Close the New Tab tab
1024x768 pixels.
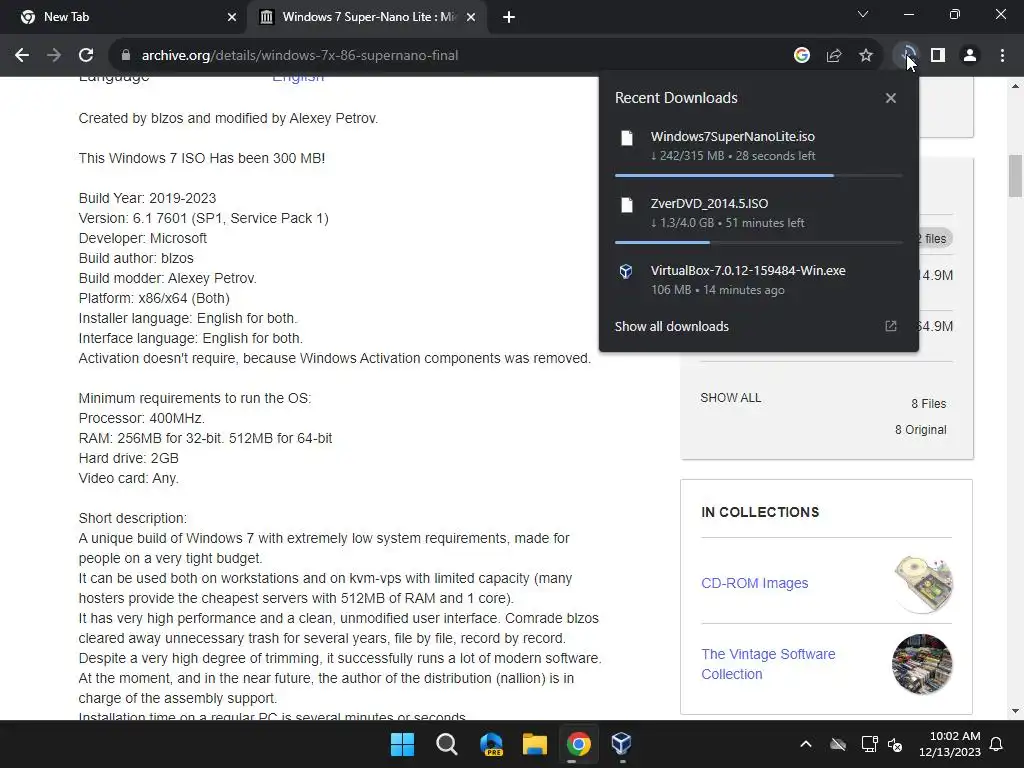[232, 17]
